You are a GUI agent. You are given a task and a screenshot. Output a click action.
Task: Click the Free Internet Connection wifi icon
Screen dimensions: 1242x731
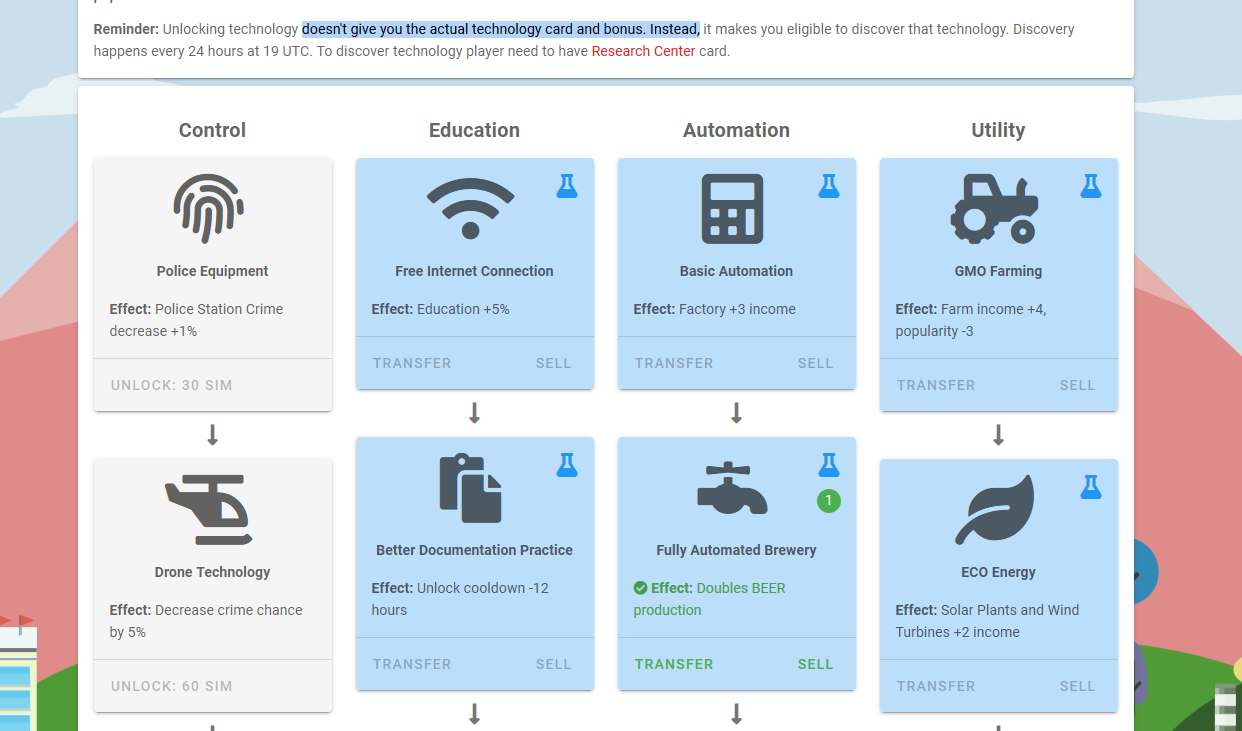pyautogui.click(x=470, y=208)
